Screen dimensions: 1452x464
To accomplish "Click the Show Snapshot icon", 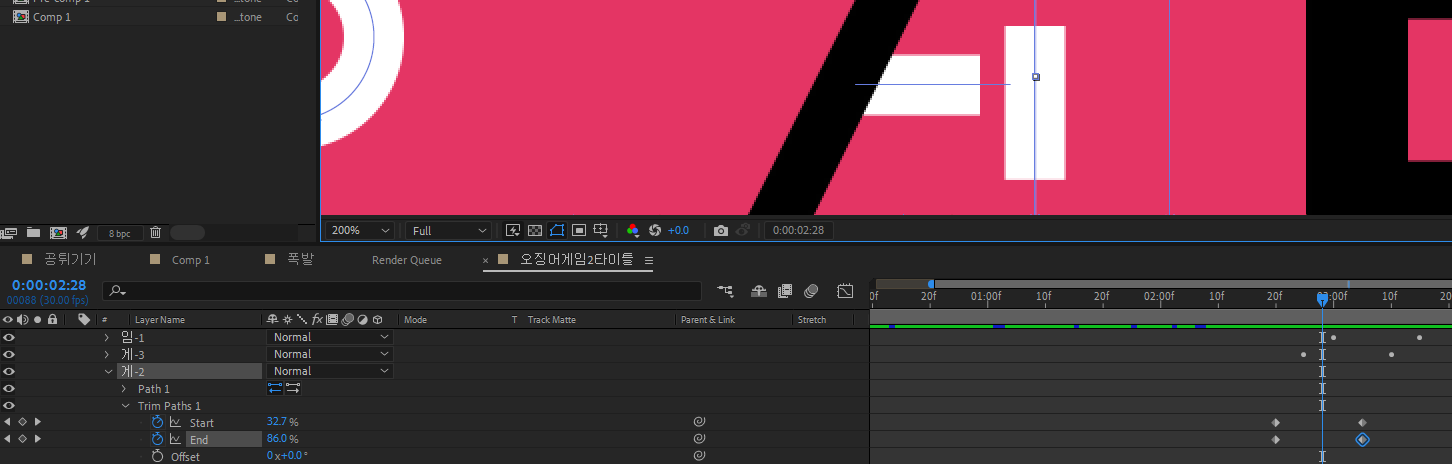I will click(743, 230).
